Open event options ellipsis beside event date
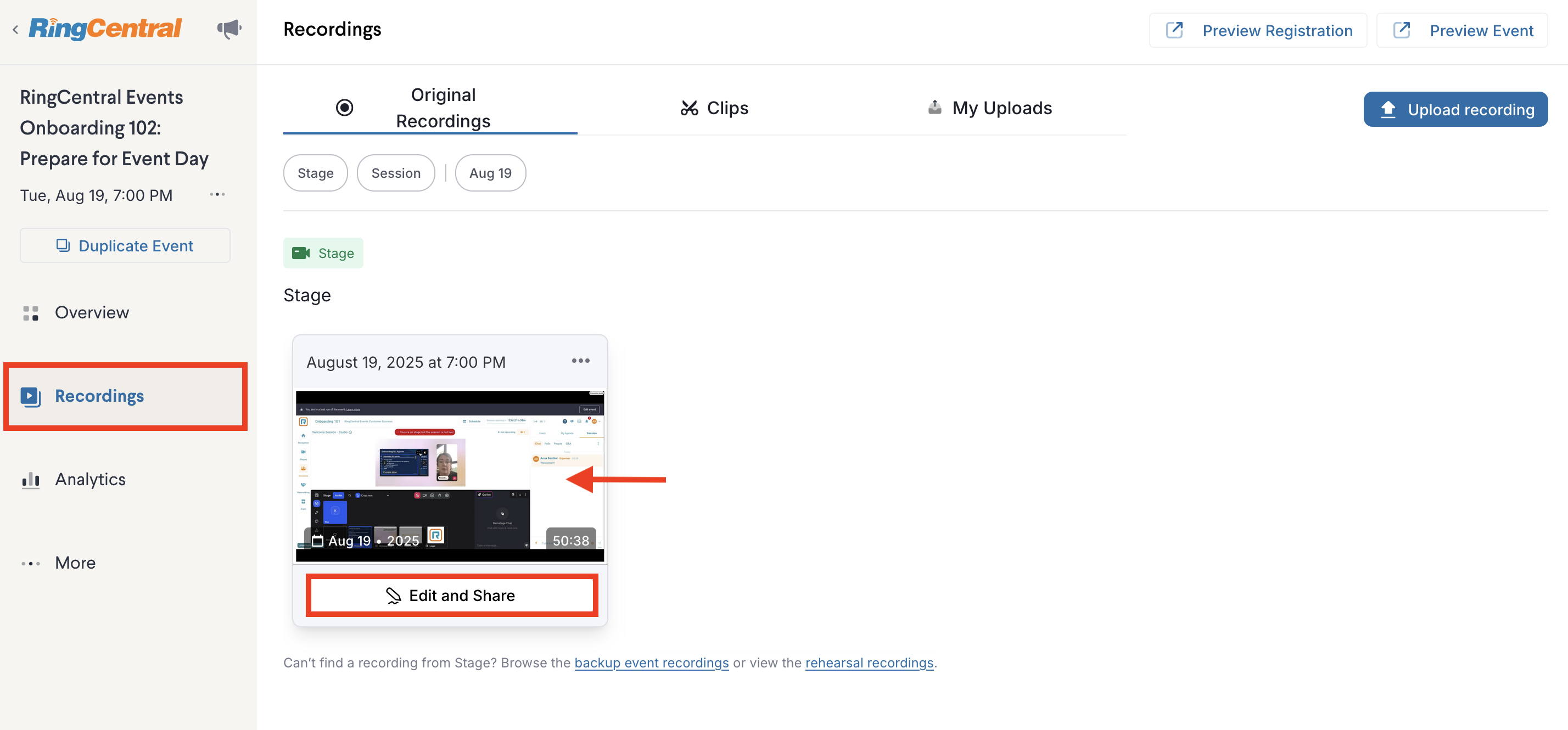1568x730 pixels. [x=217, y=195]
